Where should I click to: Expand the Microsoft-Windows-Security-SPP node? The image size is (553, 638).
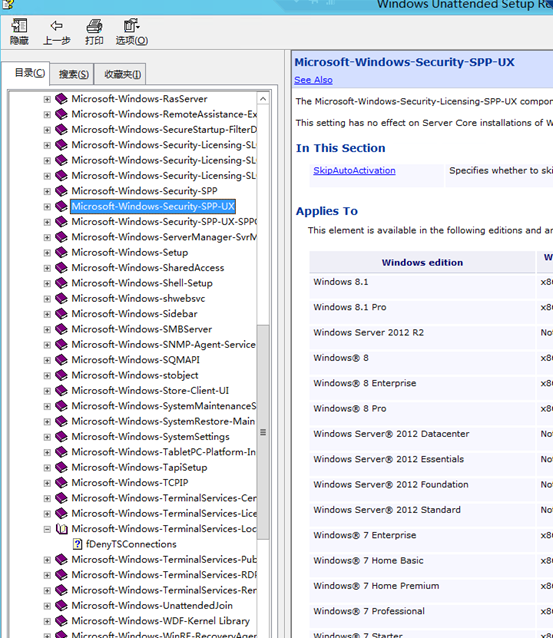(47, 191)
